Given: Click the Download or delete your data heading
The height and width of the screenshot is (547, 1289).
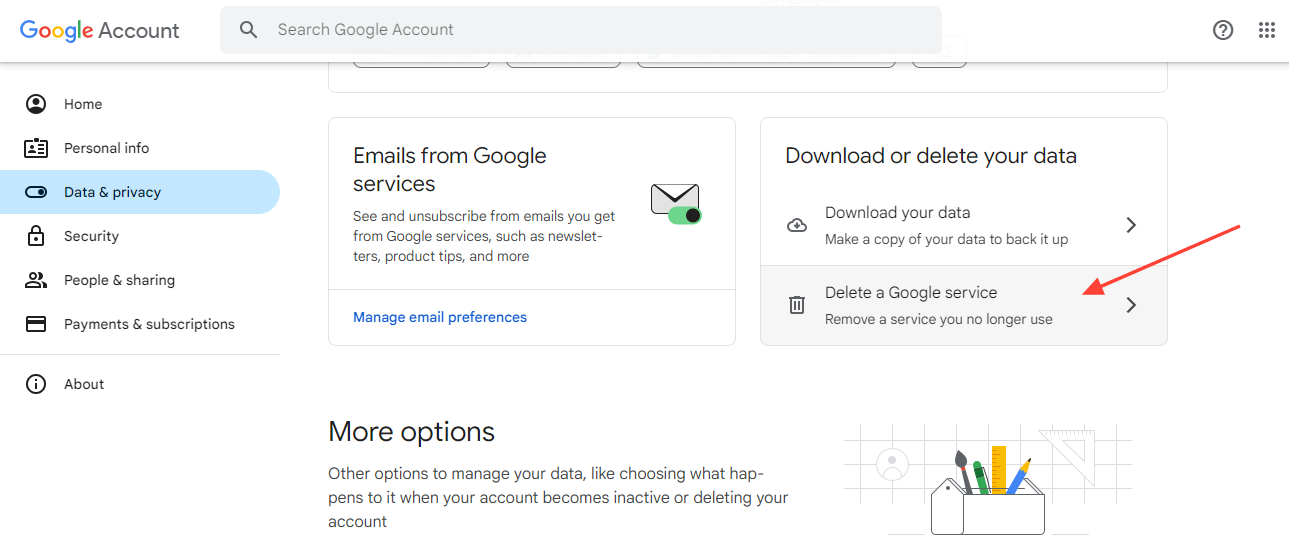Looking at the screenshot, I should pos(931,156).
